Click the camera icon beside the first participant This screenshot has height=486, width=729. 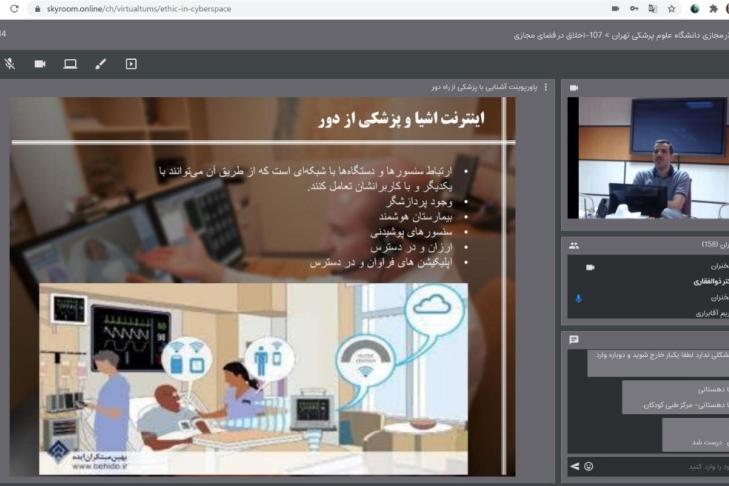(590, 267)
